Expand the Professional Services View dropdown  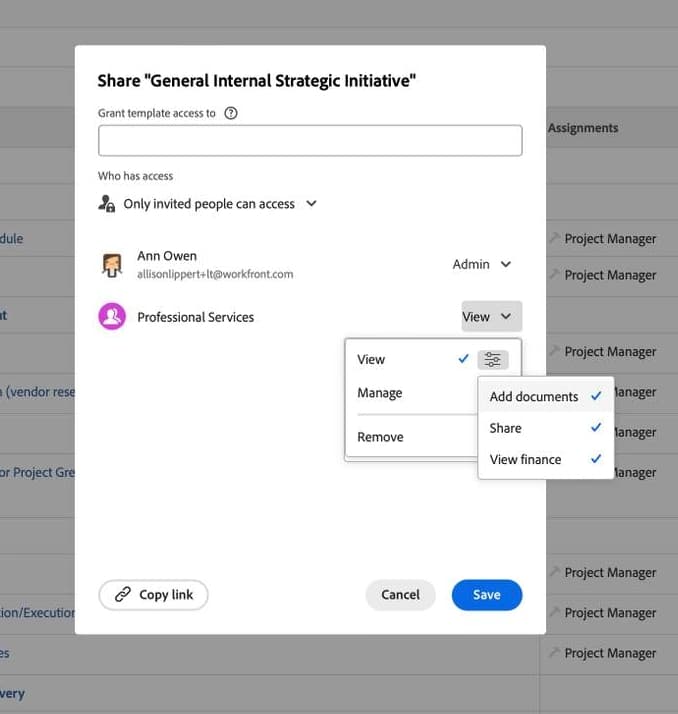pos(491,317)
